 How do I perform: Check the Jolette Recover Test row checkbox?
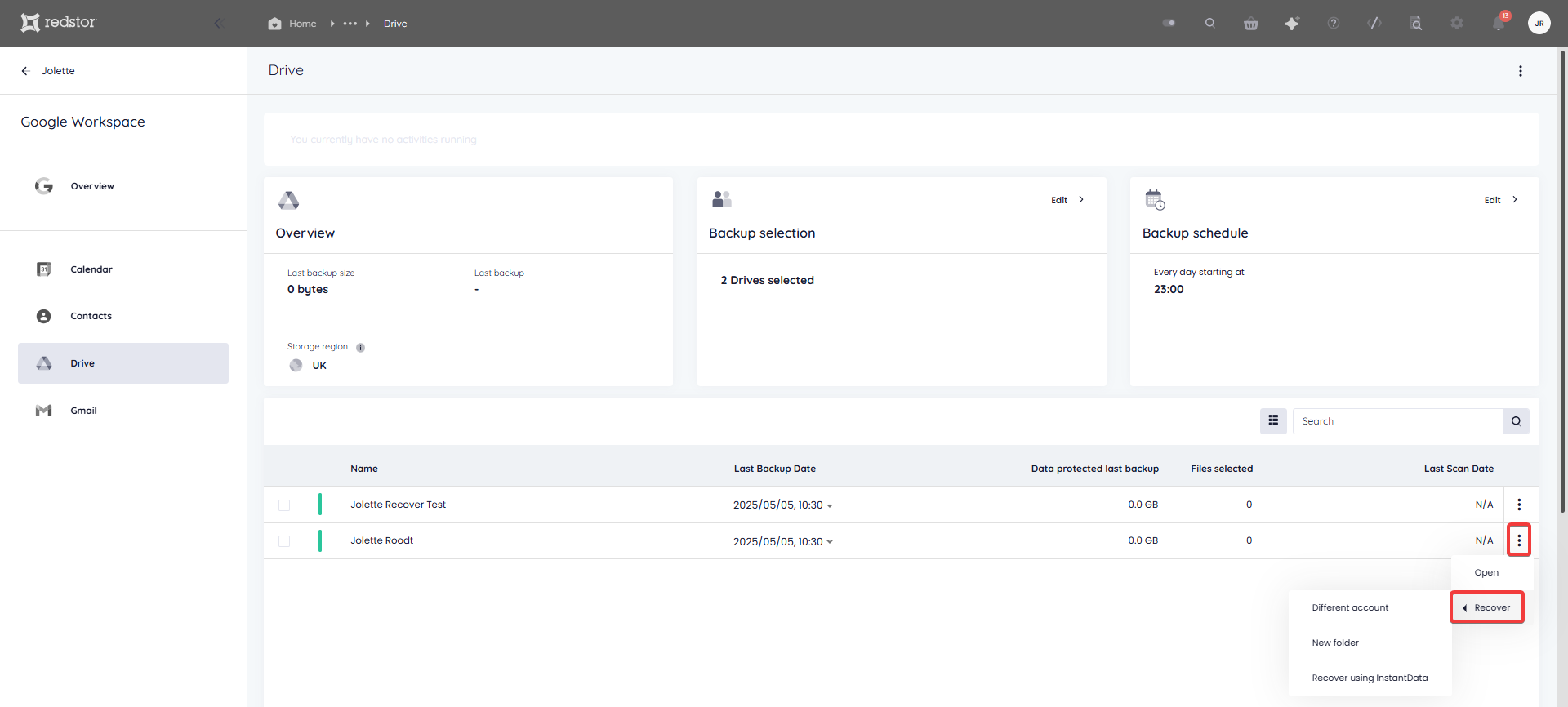(x=284, y=505)
